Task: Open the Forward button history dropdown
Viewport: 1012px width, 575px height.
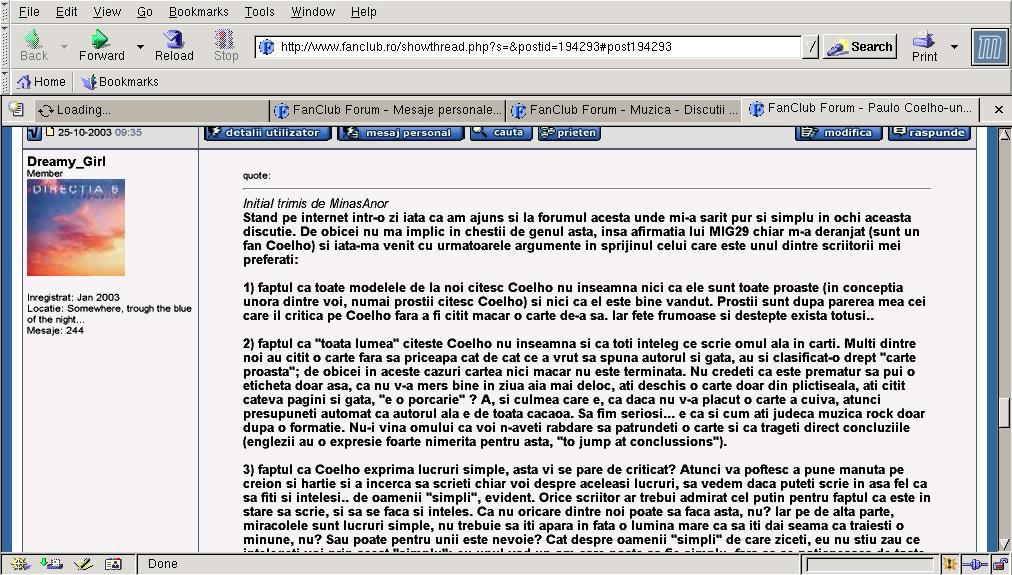Action: pos(140,46)
